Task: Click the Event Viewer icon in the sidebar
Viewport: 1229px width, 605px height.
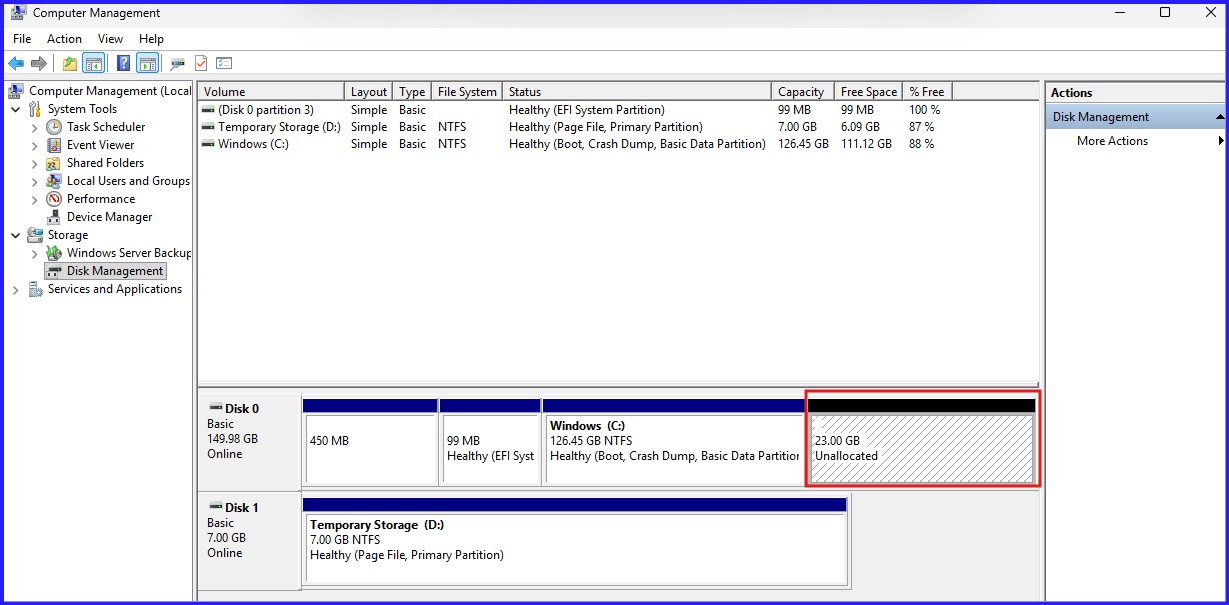Action: point(53,145)
